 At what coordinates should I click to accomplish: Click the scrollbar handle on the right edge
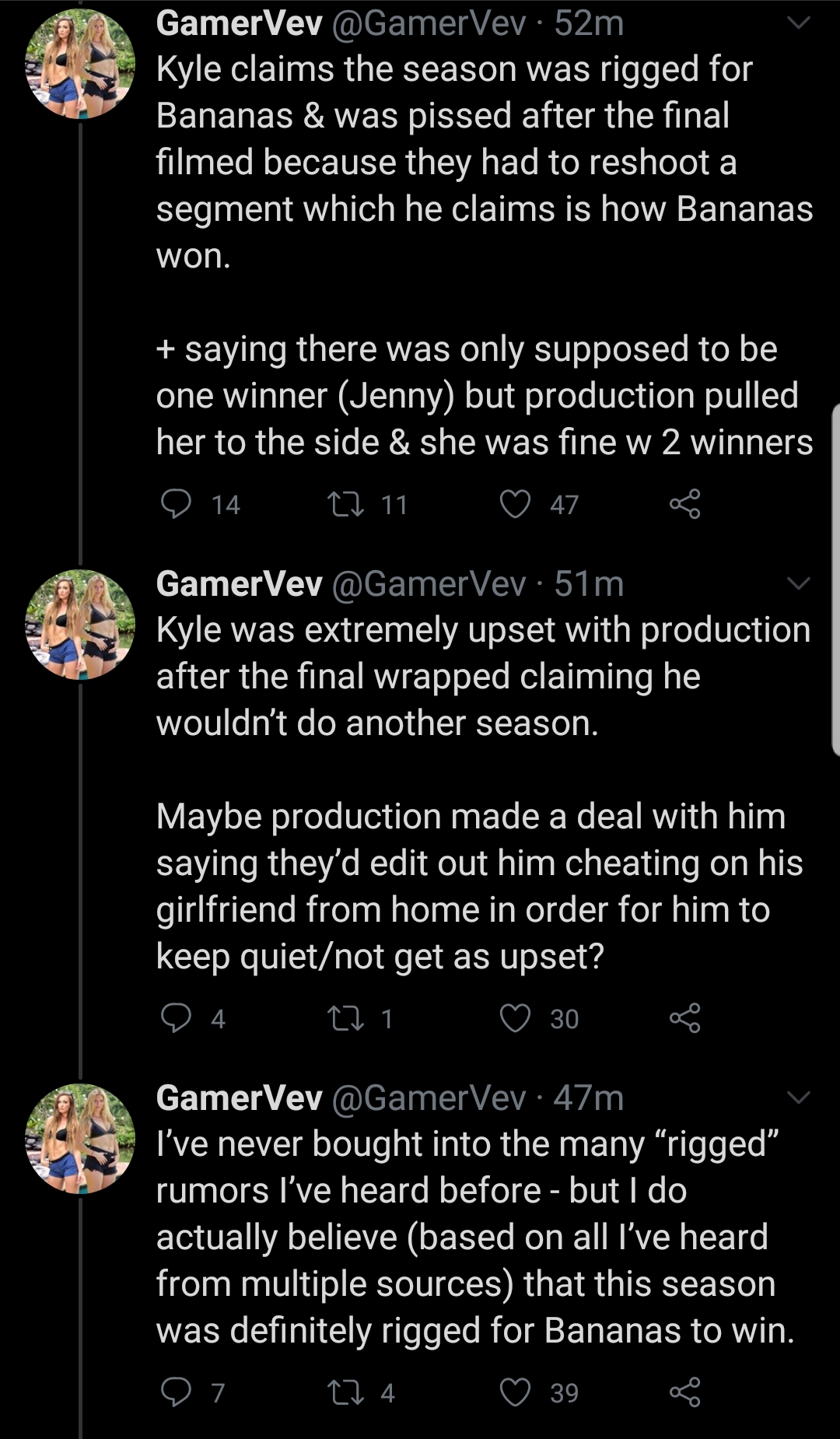coord(835,579)
